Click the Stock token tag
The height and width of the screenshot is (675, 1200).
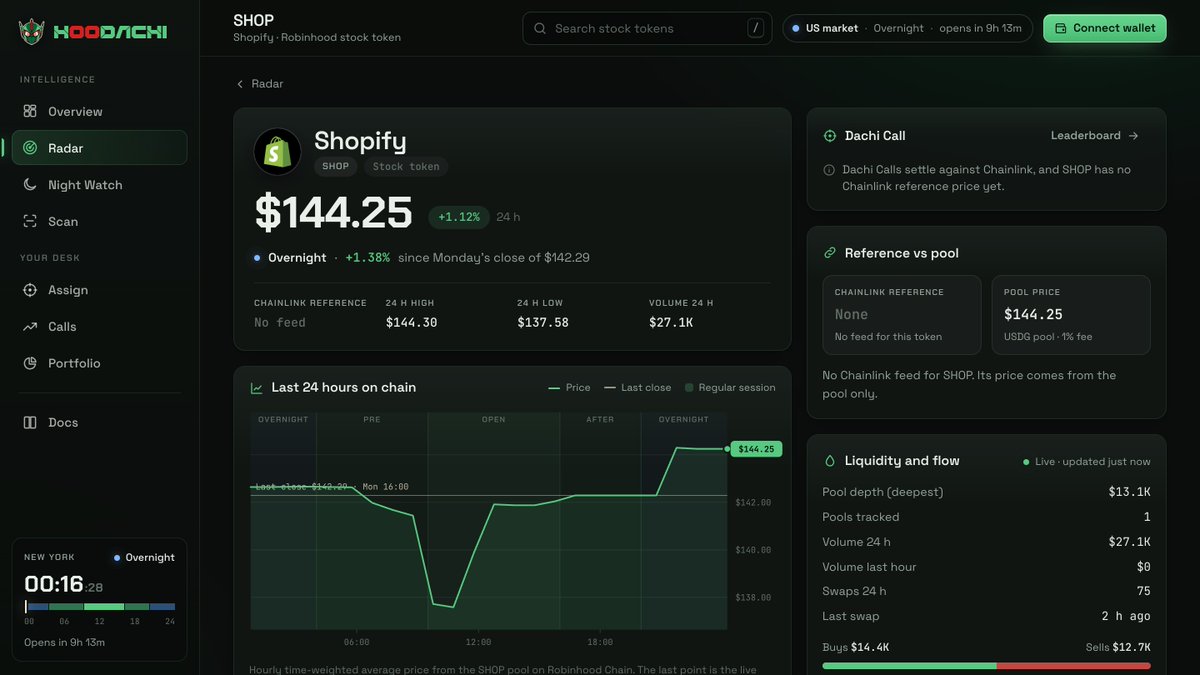click(406, 167)
